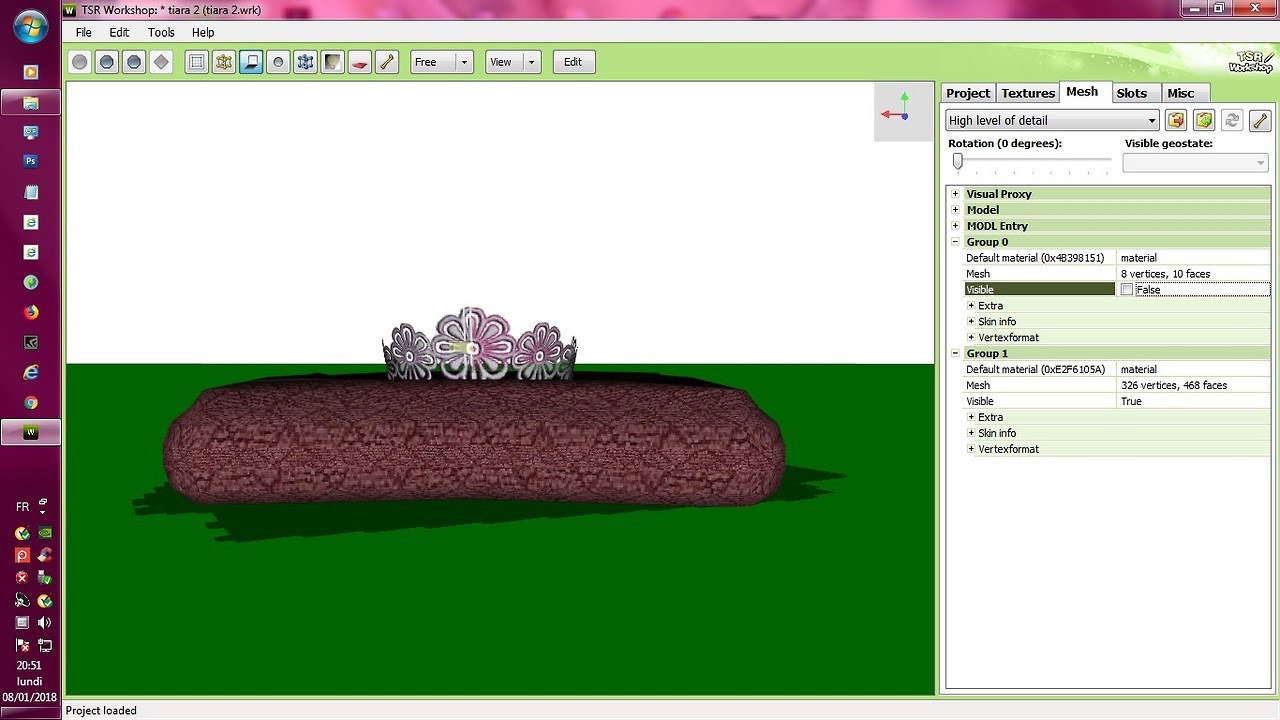Expand the Visual Proxy section
Viewport: 1280px width, 720px height.
pyautogui.click(x=955, y=194)
